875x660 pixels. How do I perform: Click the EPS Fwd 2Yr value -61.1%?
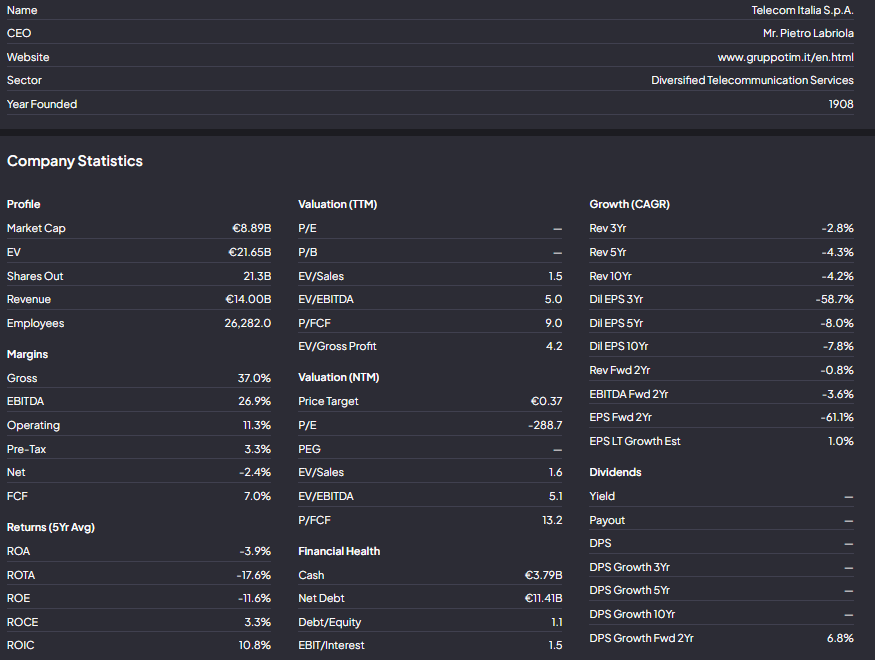[837, 417]
